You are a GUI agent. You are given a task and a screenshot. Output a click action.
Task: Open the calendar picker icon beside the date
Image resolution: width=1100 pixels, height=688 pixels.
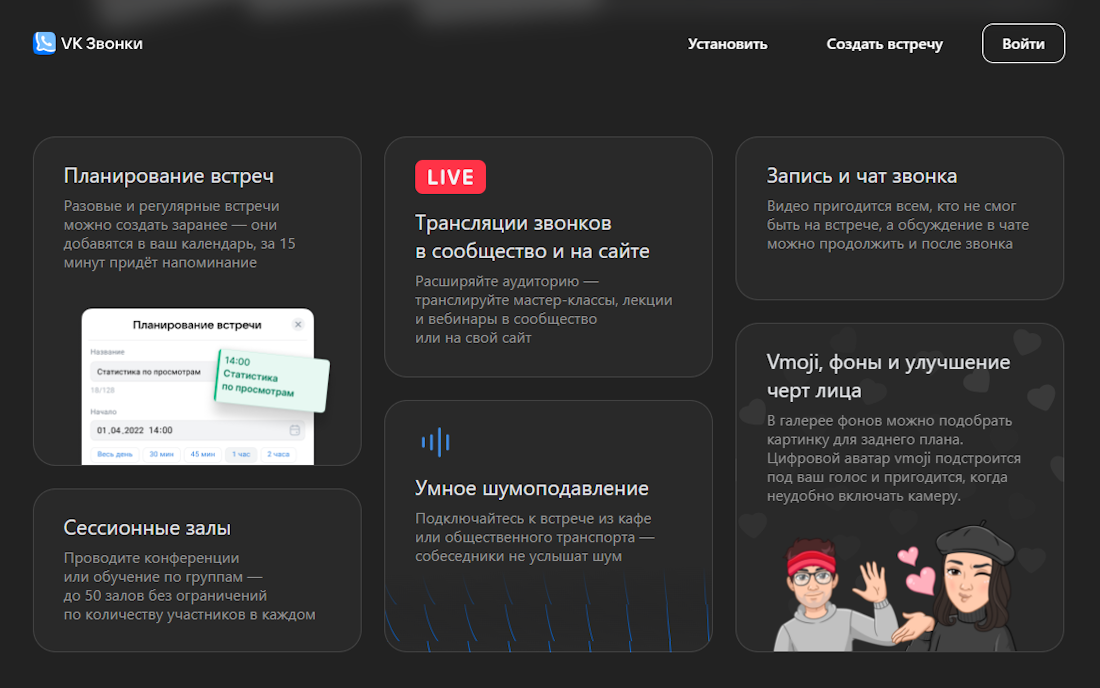pyautogui.click(x=294, y=430)
